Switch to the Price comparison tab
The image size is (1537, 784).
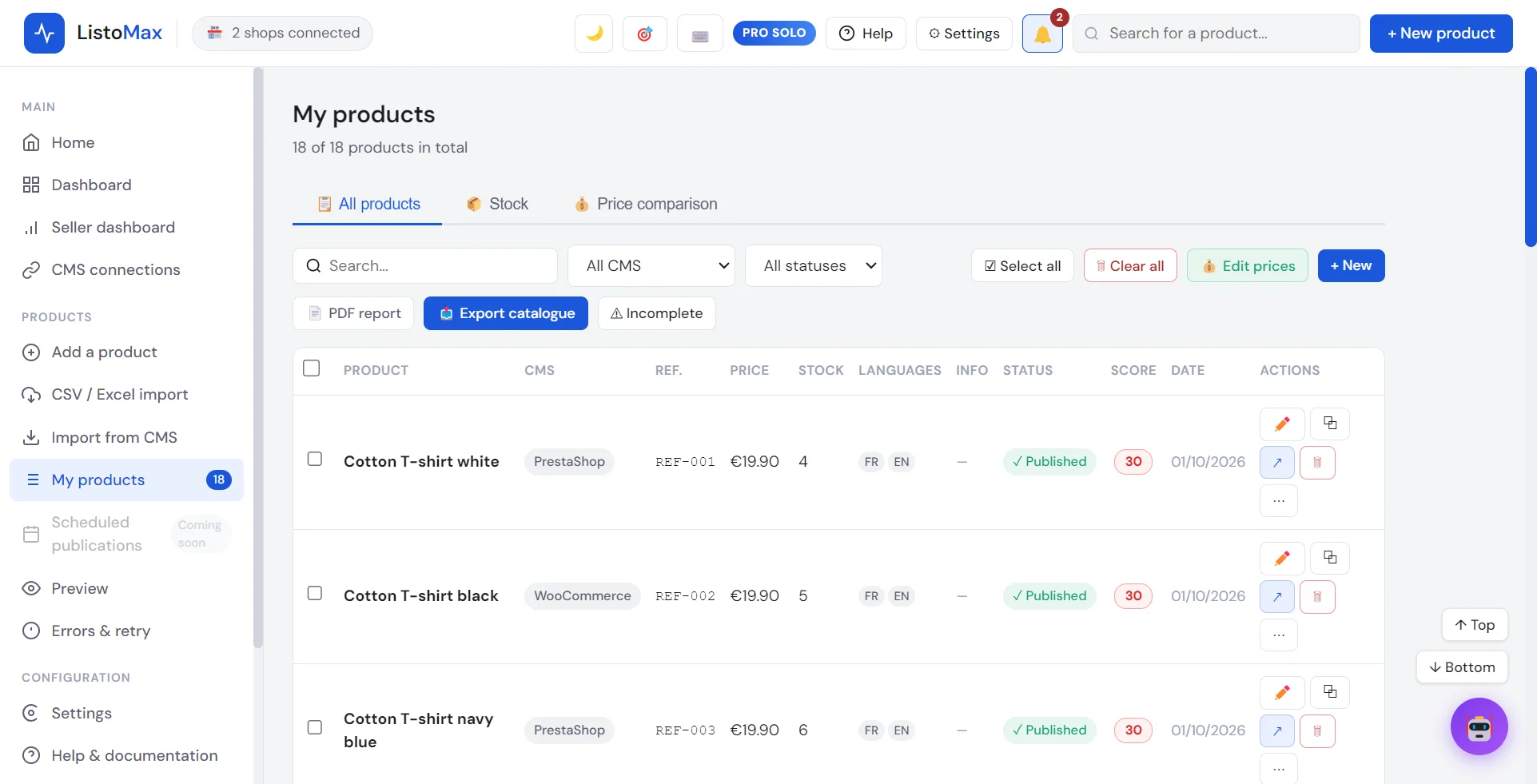point(646,205)
